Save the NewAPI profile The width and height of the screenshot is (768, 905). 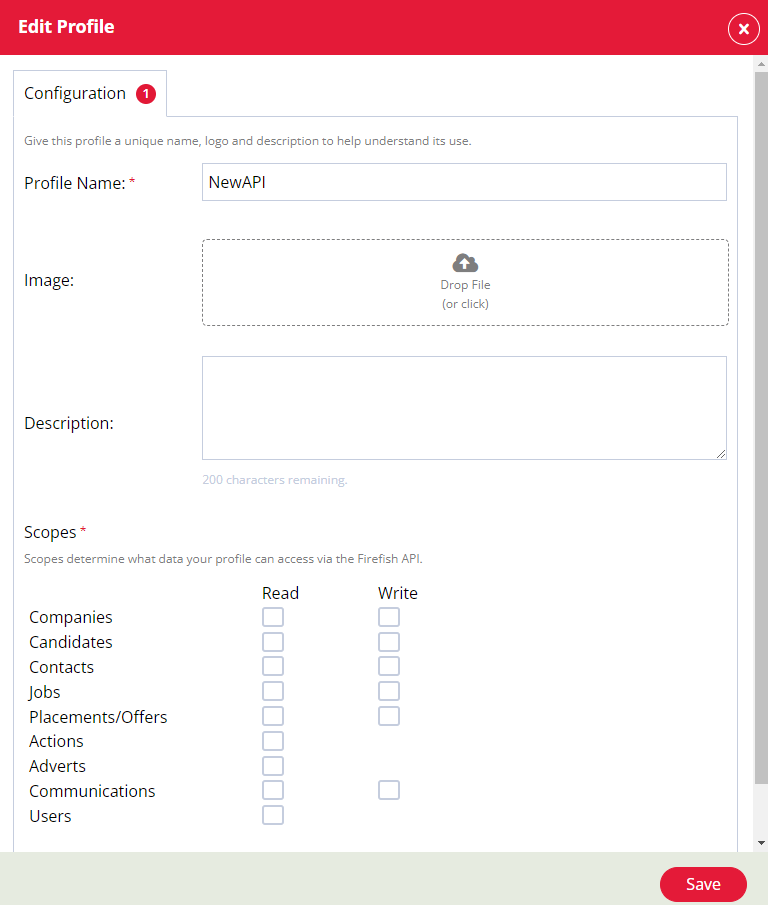[703, 884]
